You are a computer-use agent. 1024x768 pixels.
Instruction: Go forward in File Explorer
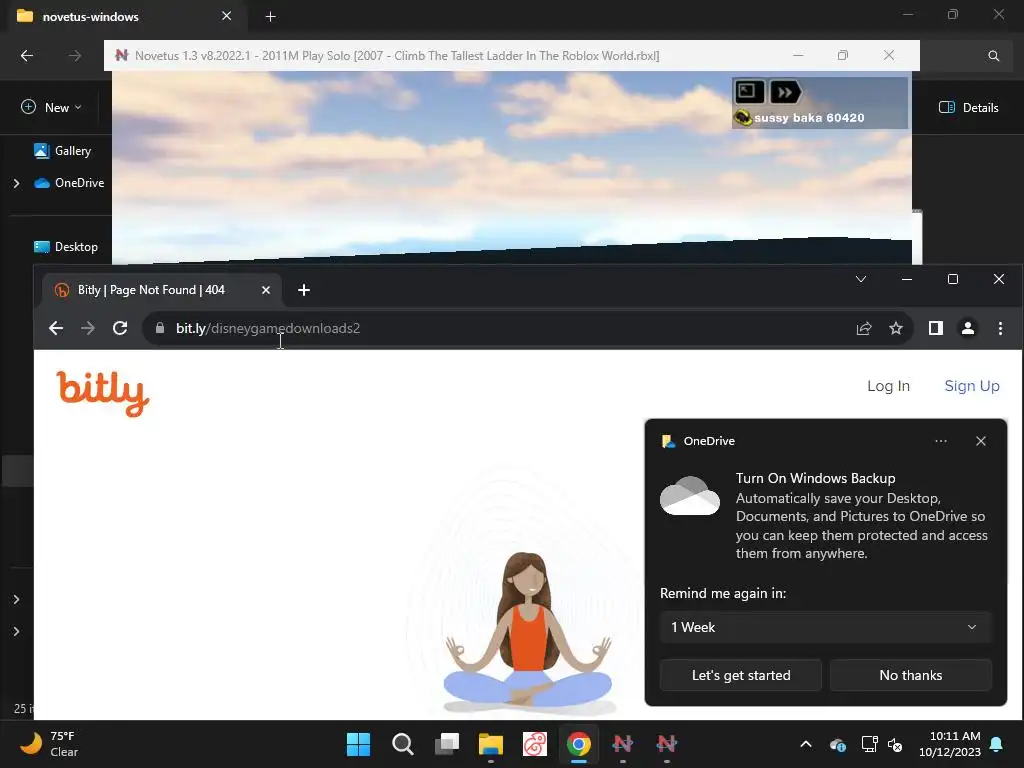coord(75,56)
